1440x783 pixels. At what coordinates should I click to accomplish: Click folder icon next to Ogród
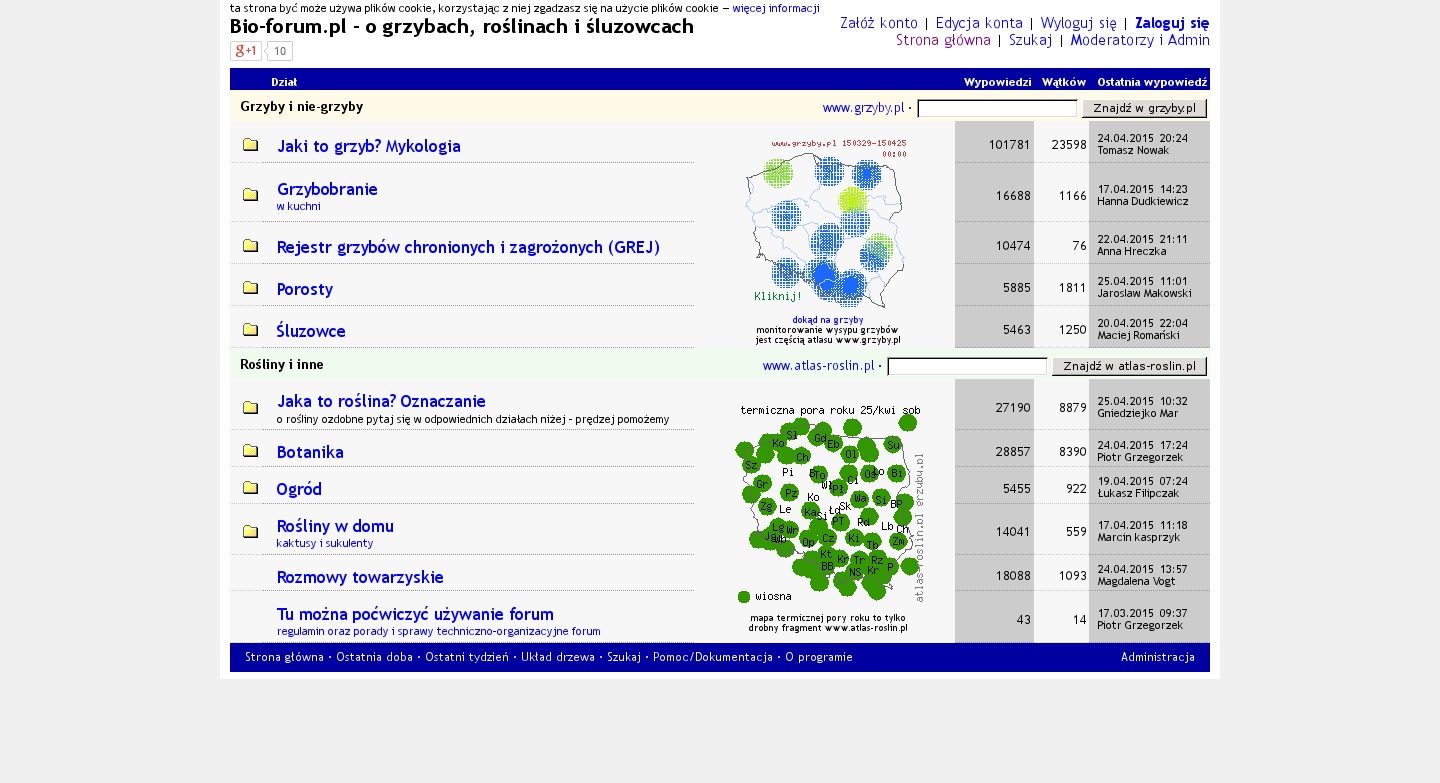(250, 488)
